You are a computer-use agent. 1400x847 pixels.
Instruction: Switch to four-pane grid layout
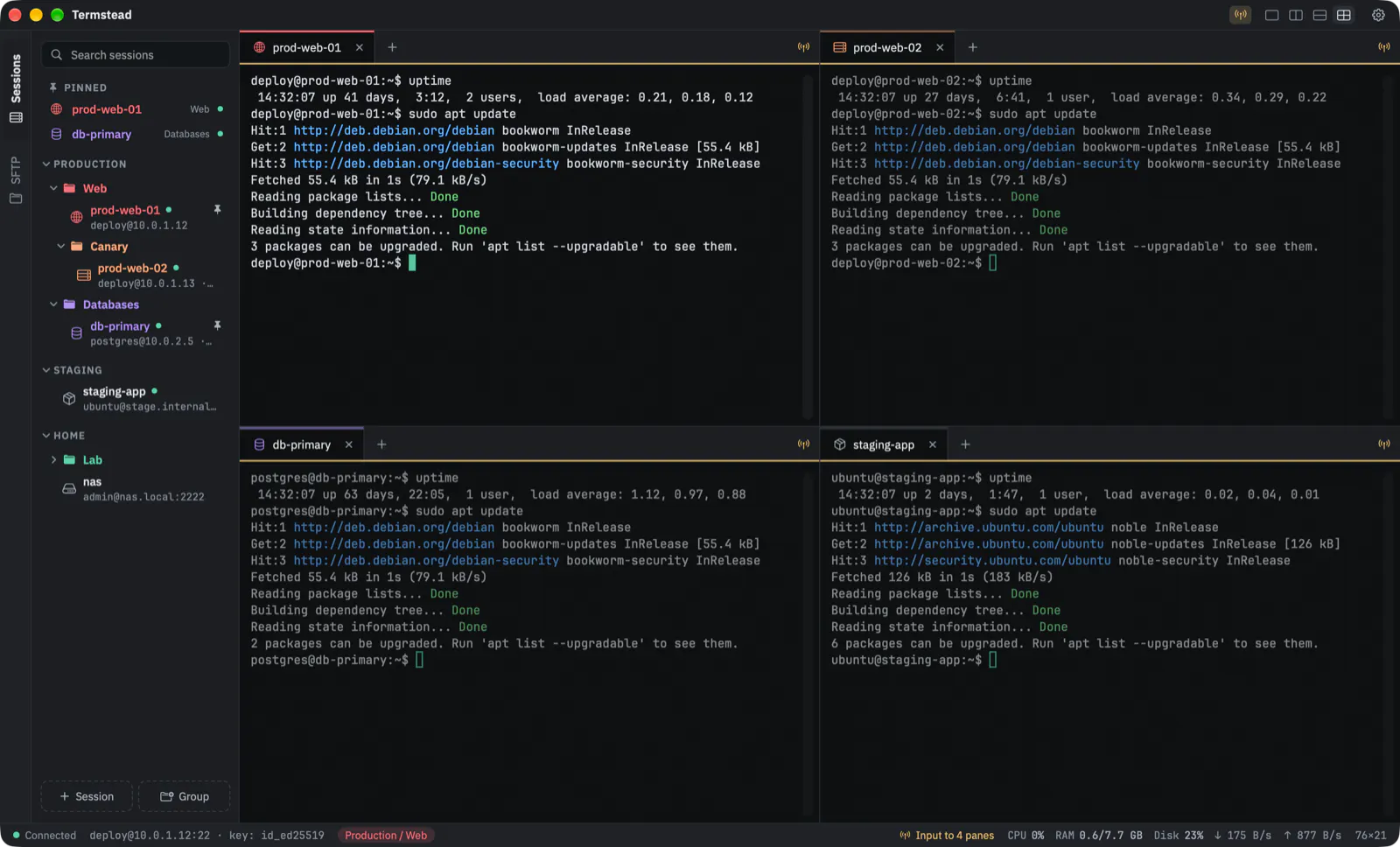(x=1344, y=15)
